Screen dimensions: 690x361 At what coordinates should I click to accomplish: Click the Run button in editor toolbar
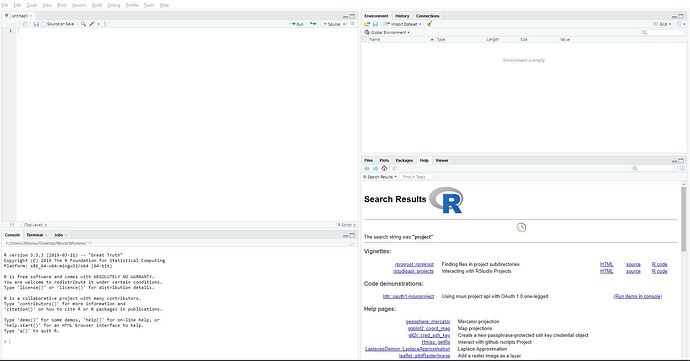pos(297,24)
